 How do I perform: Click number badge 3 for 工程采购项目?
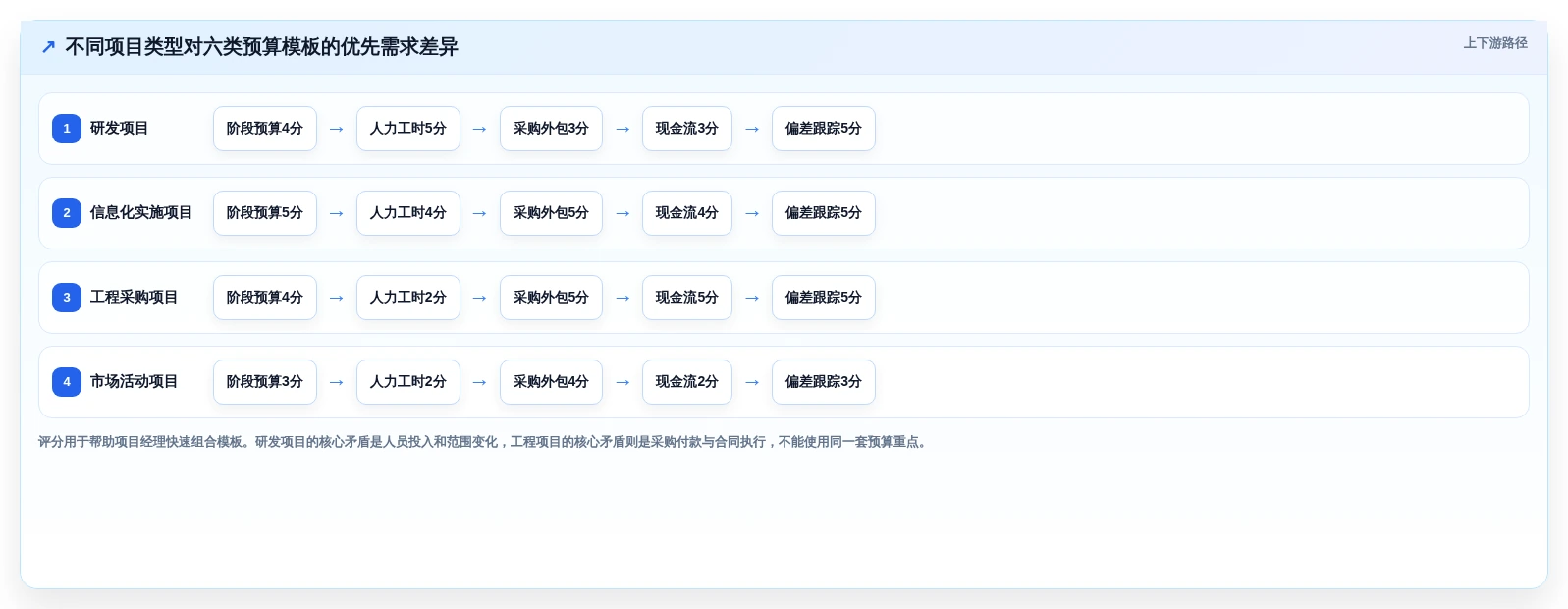(x=67, y=298)
